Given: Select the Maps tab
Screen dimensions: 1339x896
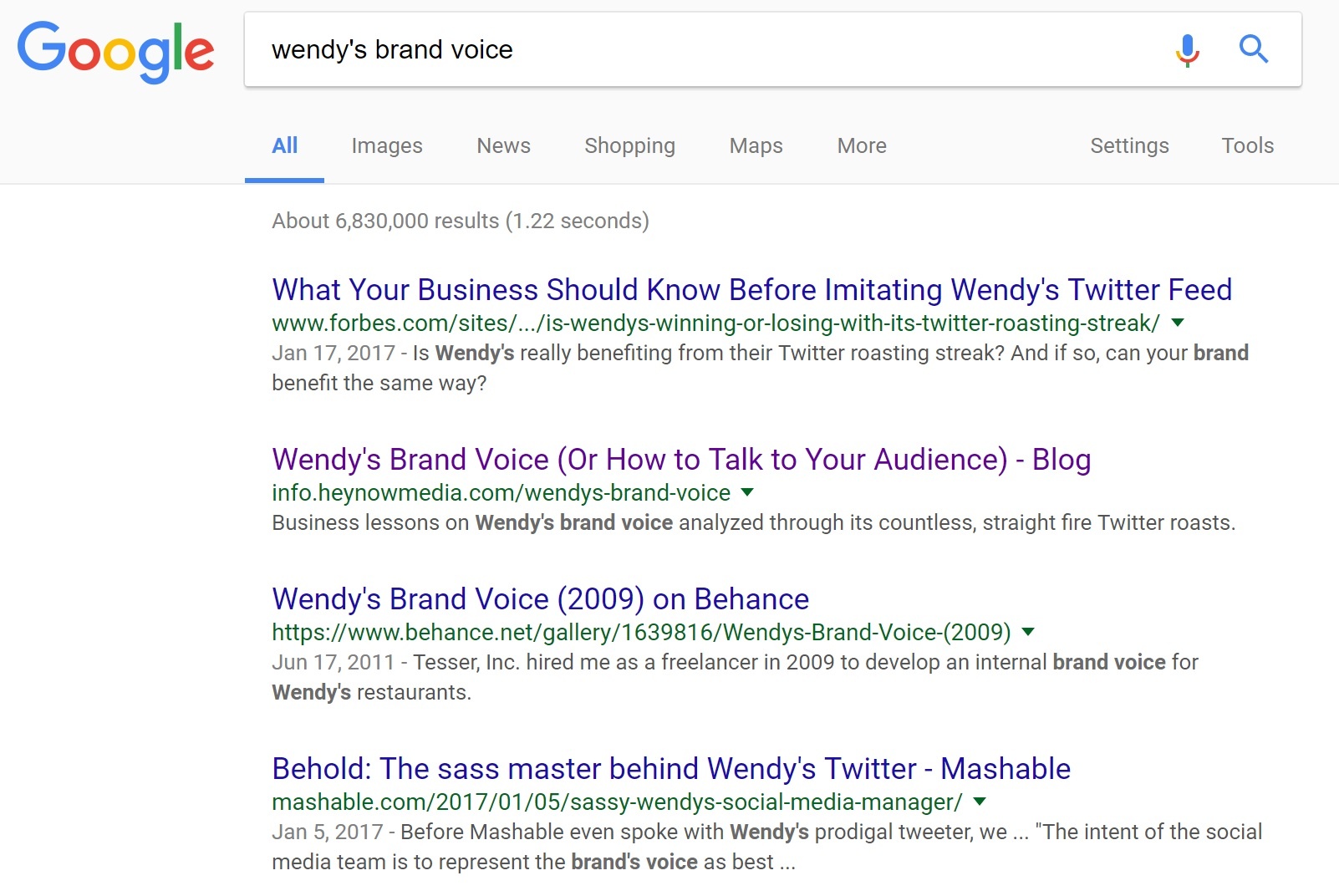Looking at the screenshot, I should tap(756, 145).
